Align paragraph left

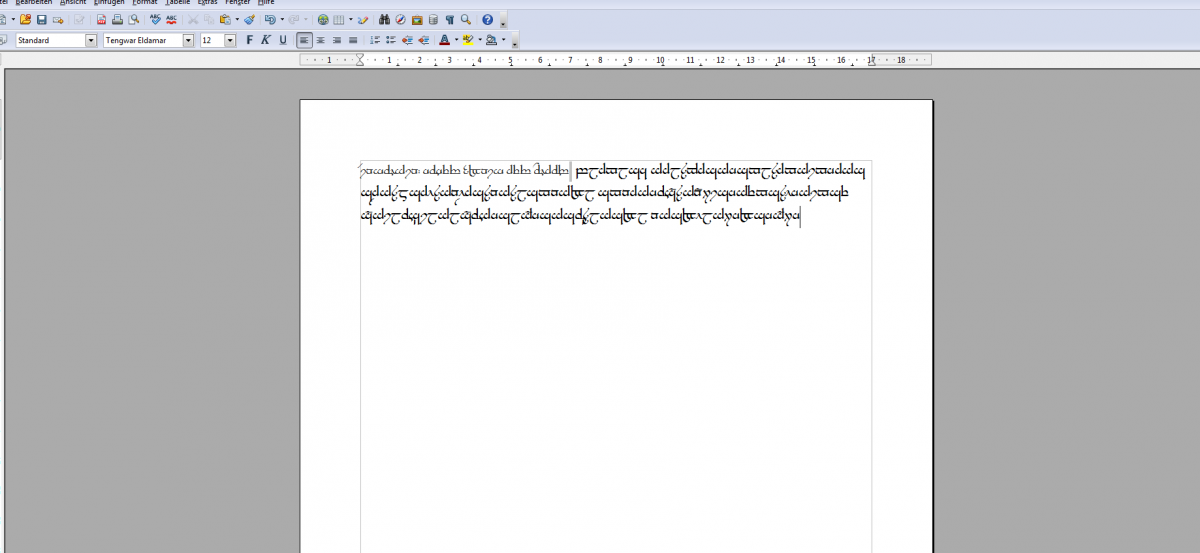tap(304, 40)
